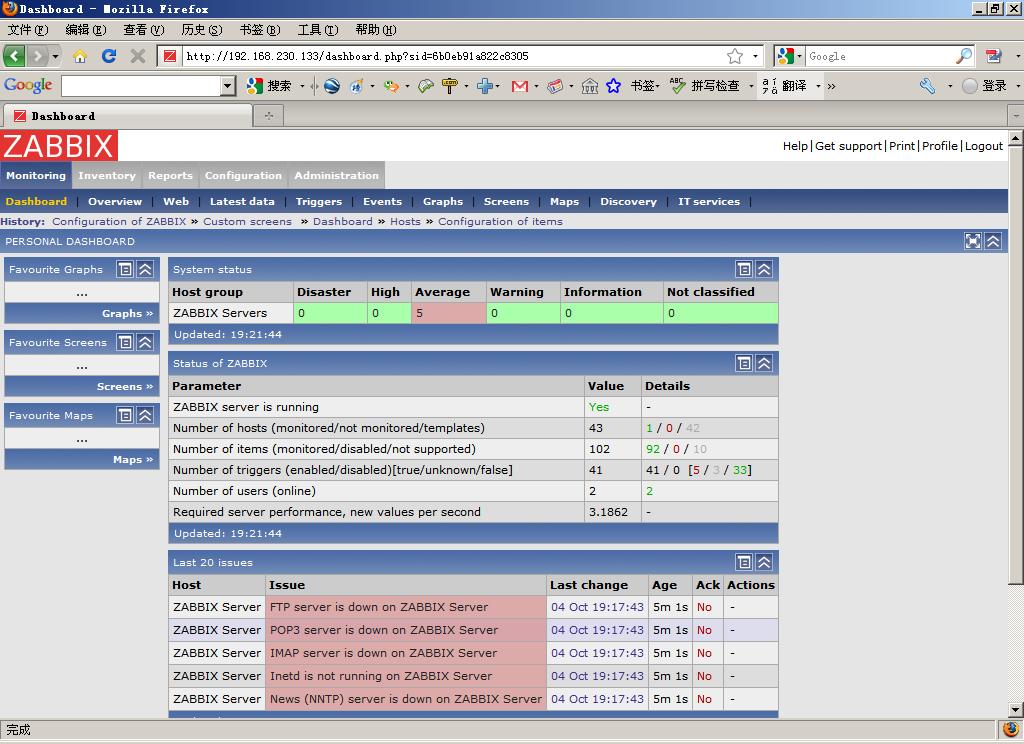Go to the browser home page icon

tap(80, 56)
